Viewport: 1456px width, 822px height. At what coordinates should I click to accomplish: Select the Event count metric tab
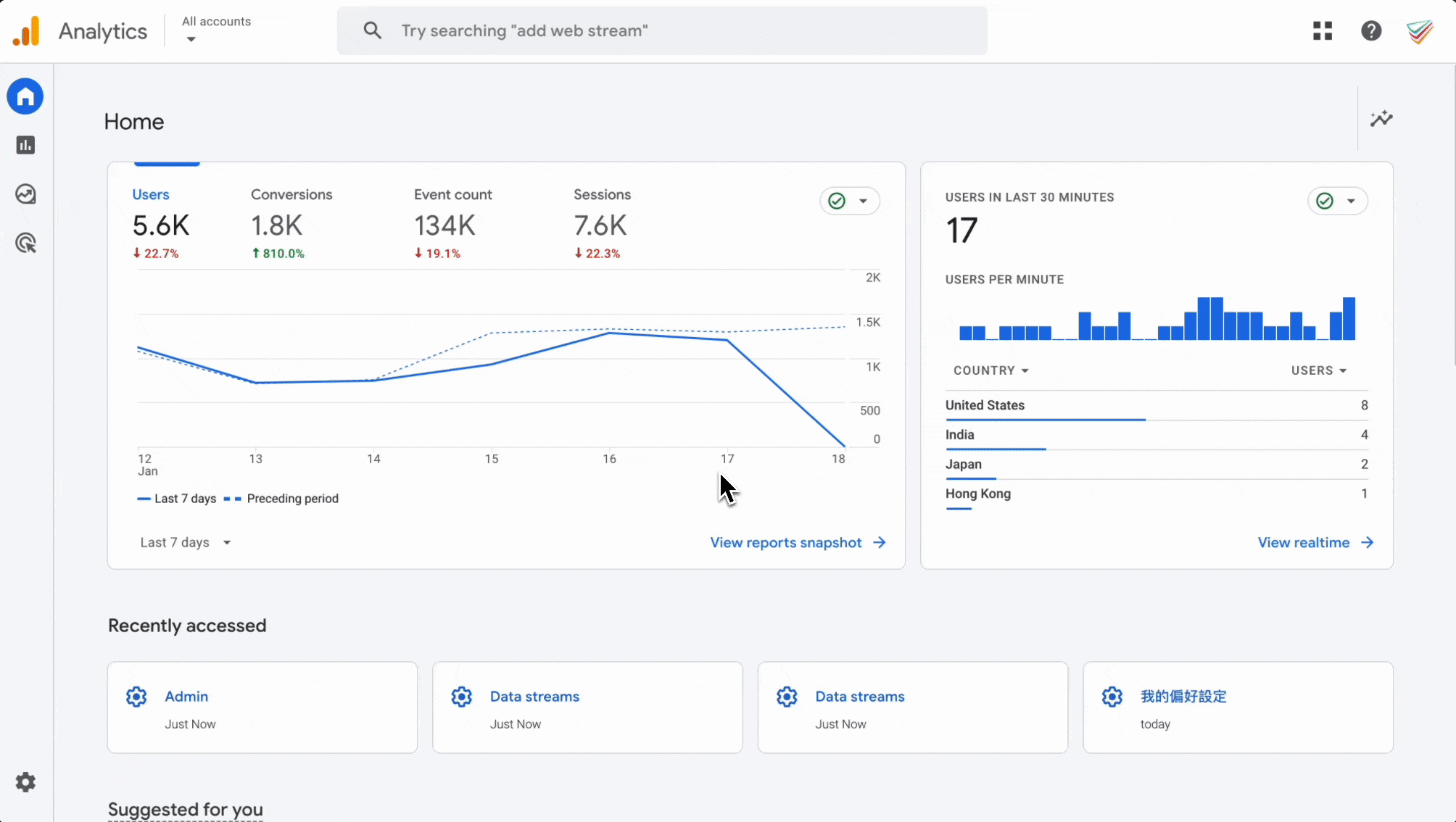pyautogui.click(x=452, y=223)
